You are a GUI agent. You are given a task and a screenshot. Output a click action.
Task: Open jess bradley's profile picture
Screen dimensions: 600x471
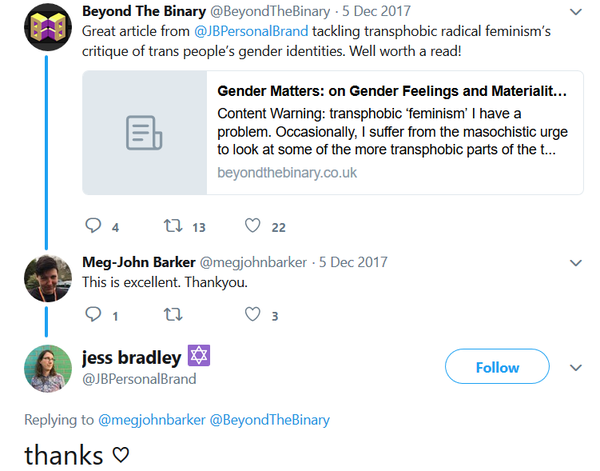(44, 367)
